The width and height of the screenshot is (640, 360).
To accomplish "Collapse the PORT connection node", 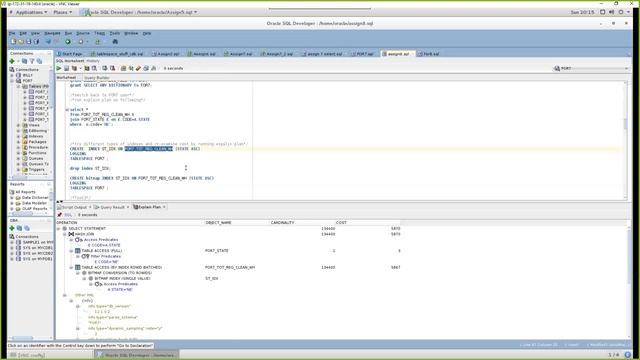I will tap(12, 81).
